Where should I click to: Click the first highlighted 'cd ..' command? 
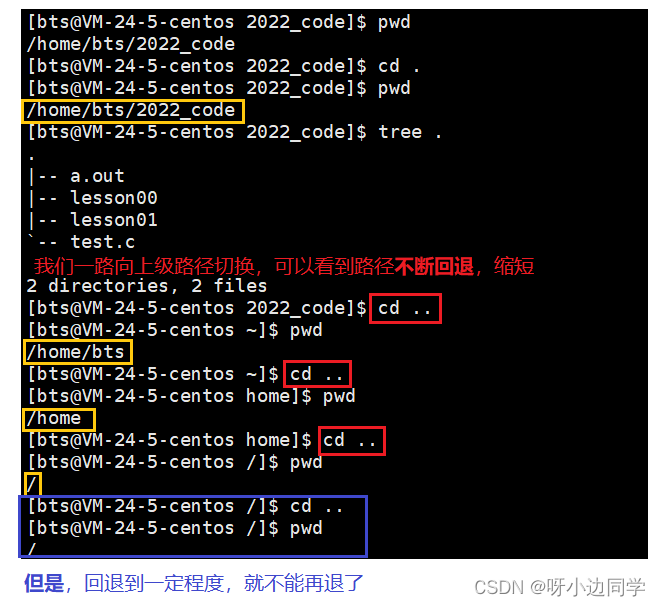pyautogui.click(x=405, y=309)
